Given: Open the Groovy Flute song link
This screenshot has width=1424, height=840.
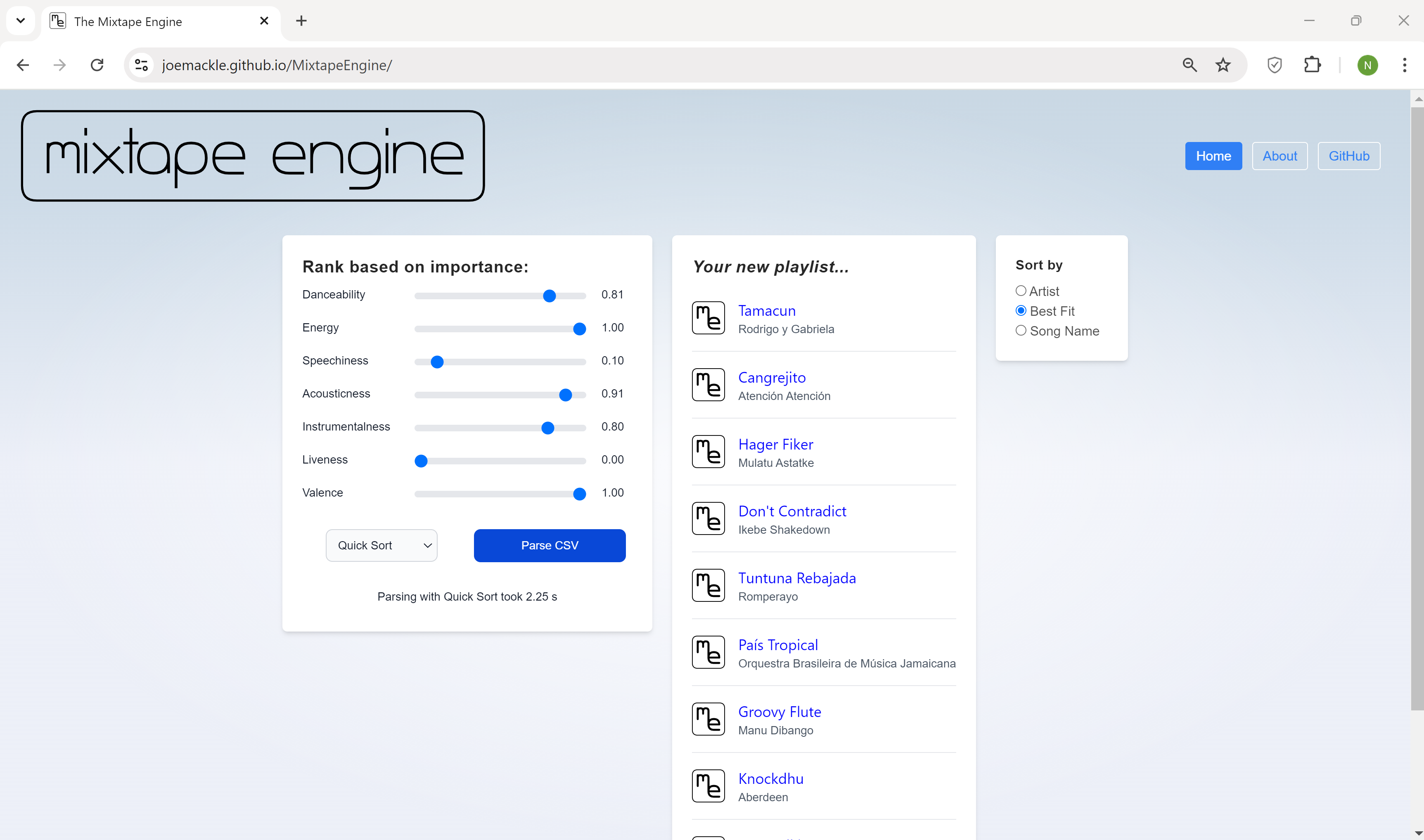Looking at the screenshot, I should coord(780,712).
